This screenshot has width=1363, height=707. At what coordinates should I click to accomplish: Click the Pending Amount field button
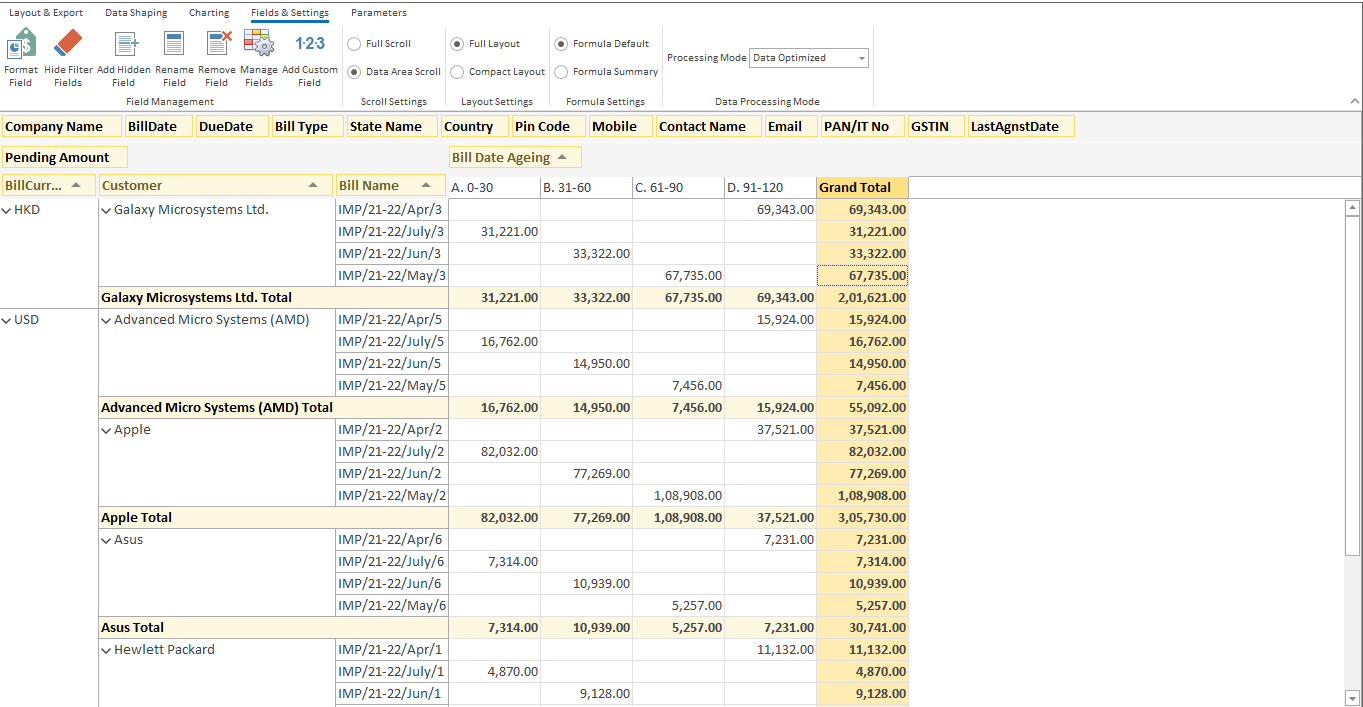click(64, 157)
